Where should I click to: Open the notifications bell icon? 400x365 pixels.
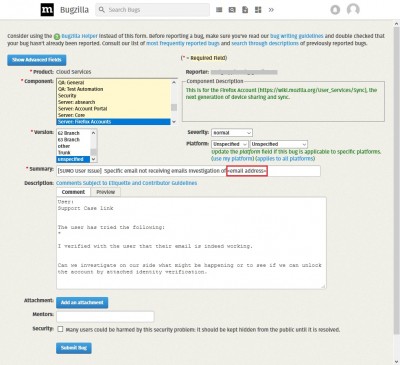(335, 10)
